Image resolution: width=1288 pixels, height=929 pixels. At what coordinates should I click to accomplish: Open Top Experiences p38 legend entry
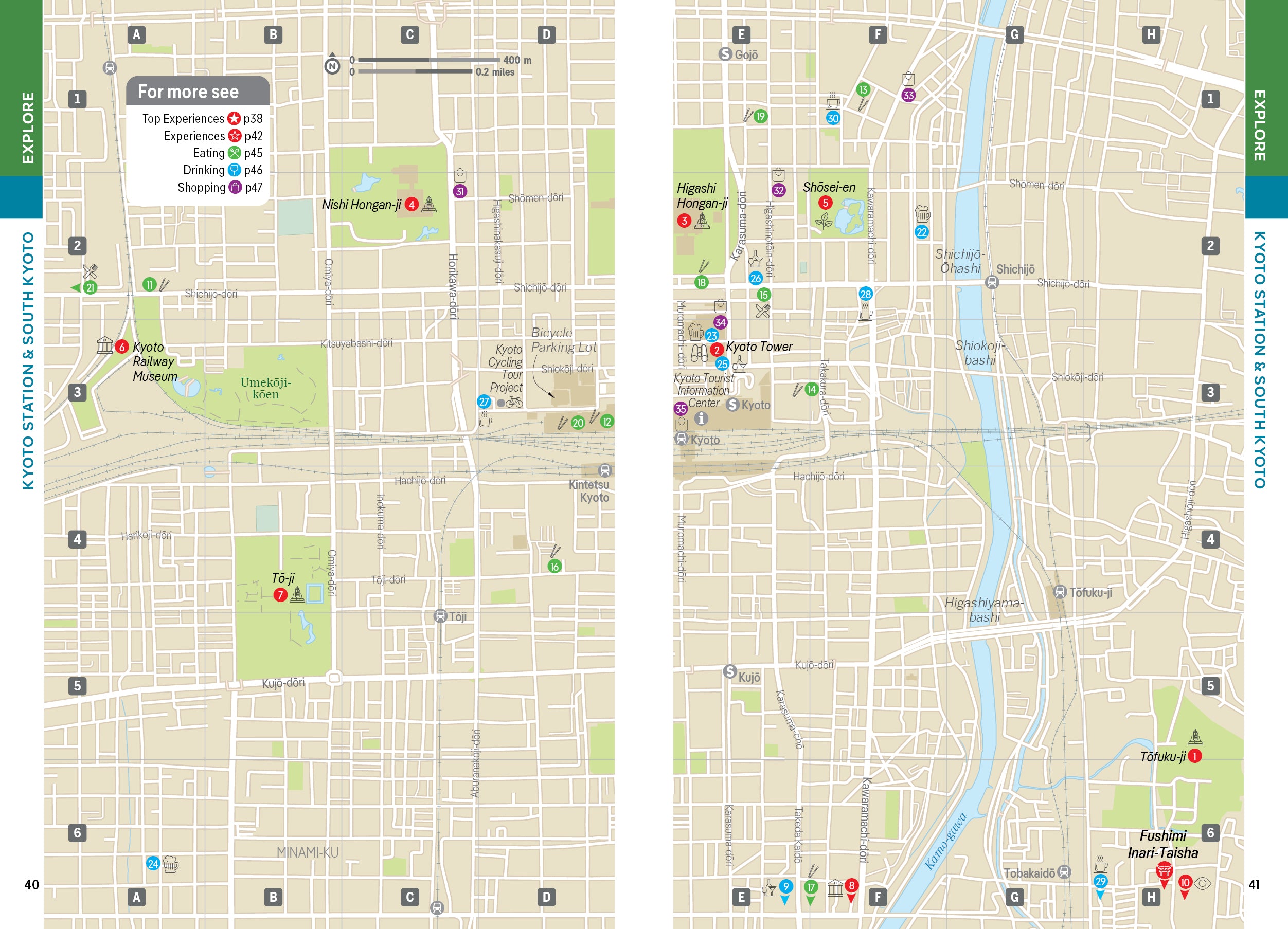(202, 119)
